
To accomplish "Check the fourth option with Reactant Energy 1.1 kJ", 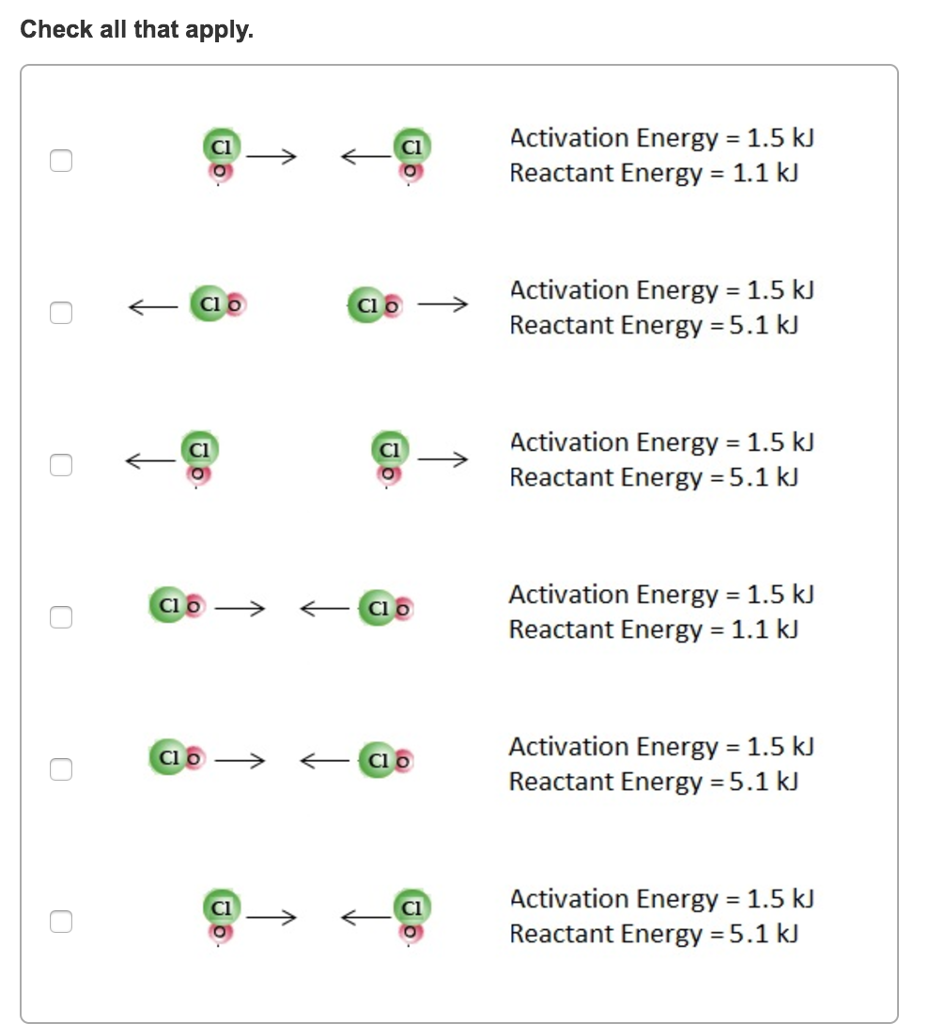I will [60, 617].
